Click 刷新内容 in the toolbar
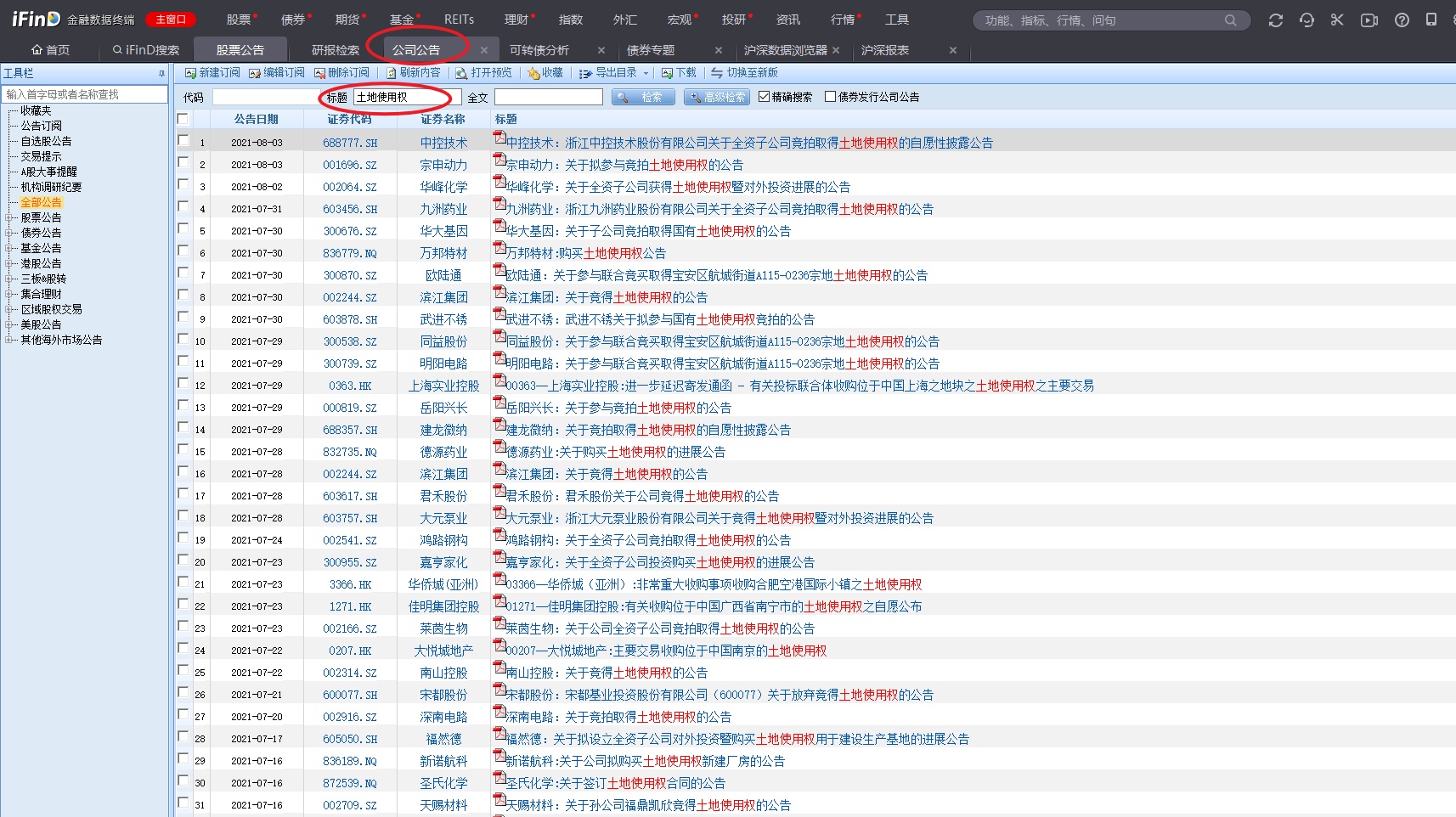Image resolution: width=1456 pixels, height=817 pixels. tap(414, 73)
